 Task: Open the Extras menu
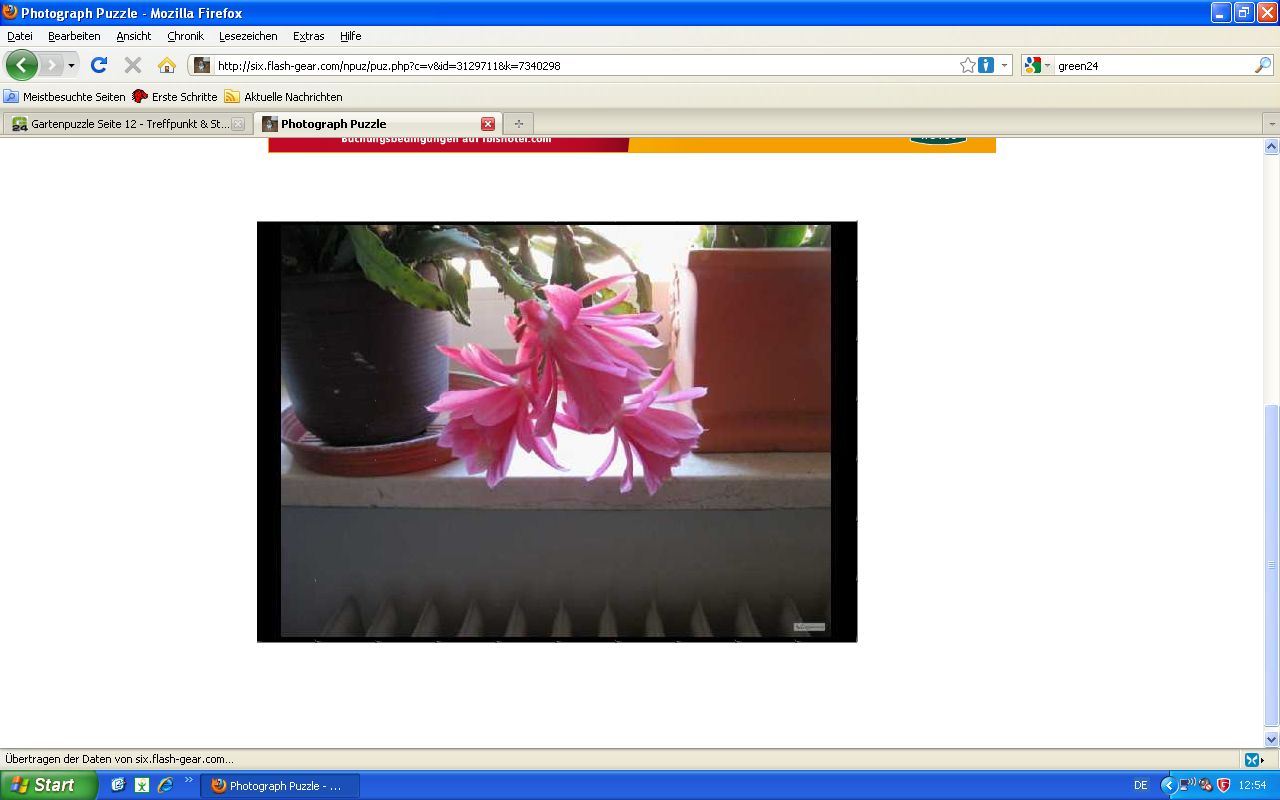coord(308,36)
